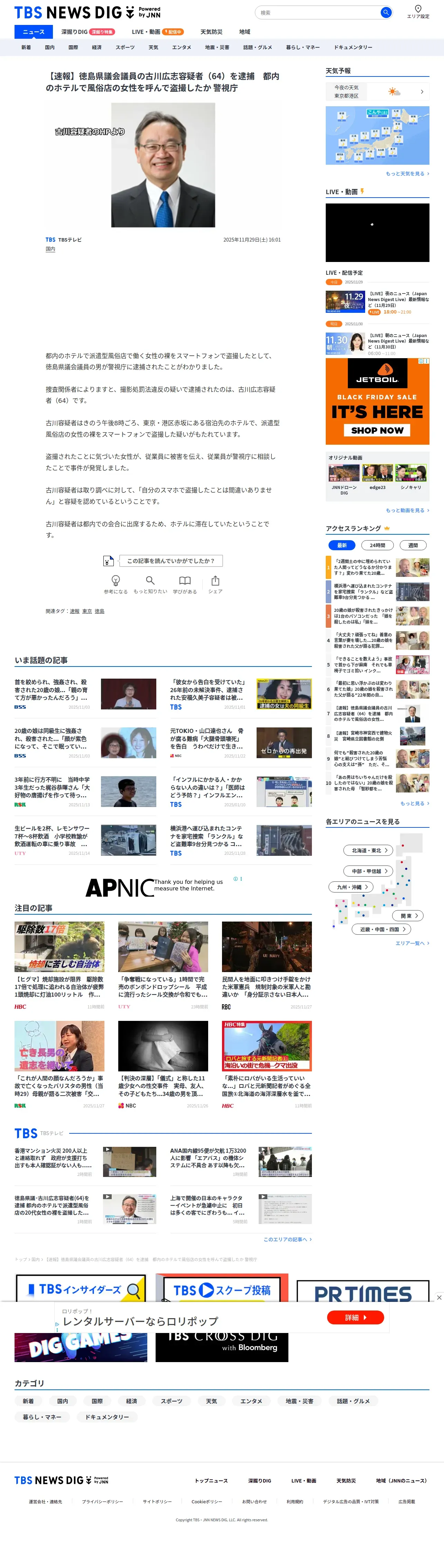Open the 北海道・東北 area button
This screenshot has height=1568, width=444.
coord(369,850)
